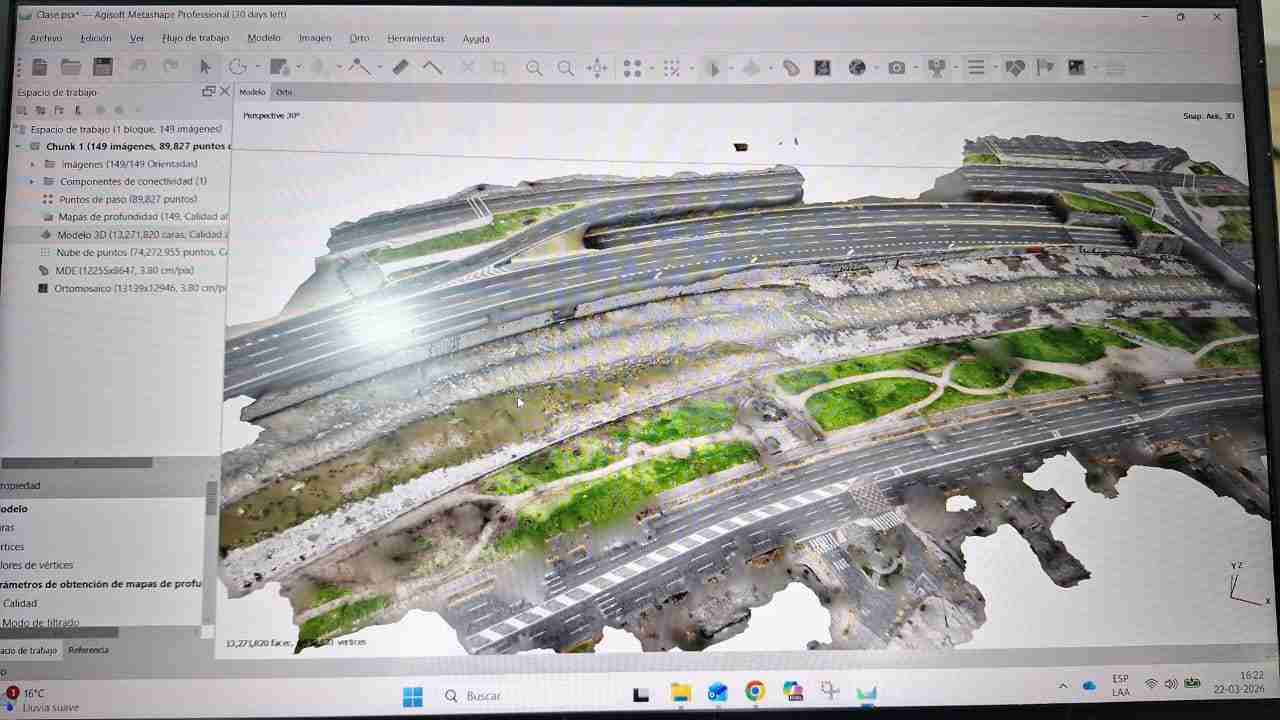
Task: Collapse the Chunk 1 tree node
Action: (x=18, y=145)
